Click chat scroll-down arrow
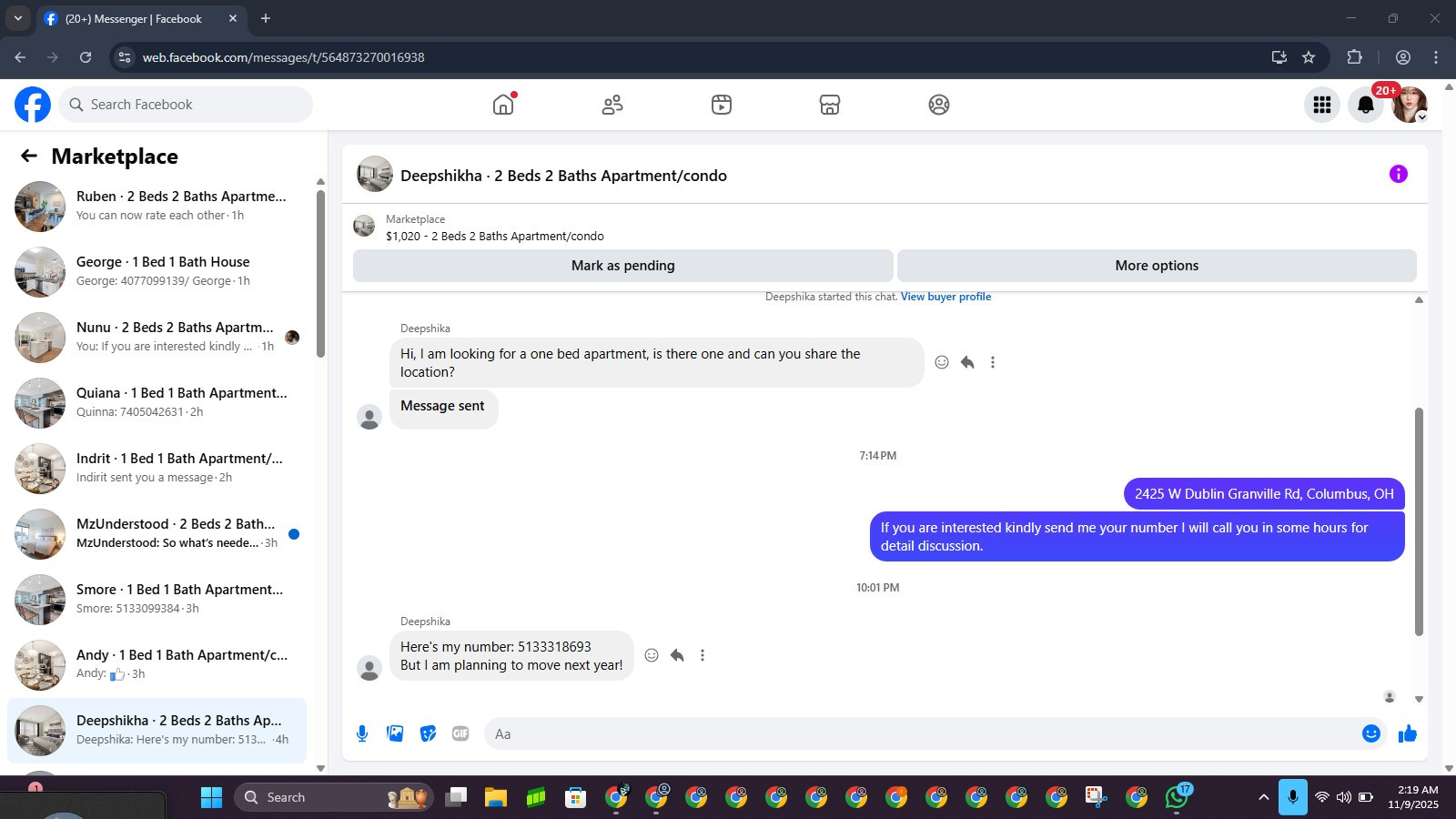The height and width of the screenshot is (819, 1456). [1419, 700]
